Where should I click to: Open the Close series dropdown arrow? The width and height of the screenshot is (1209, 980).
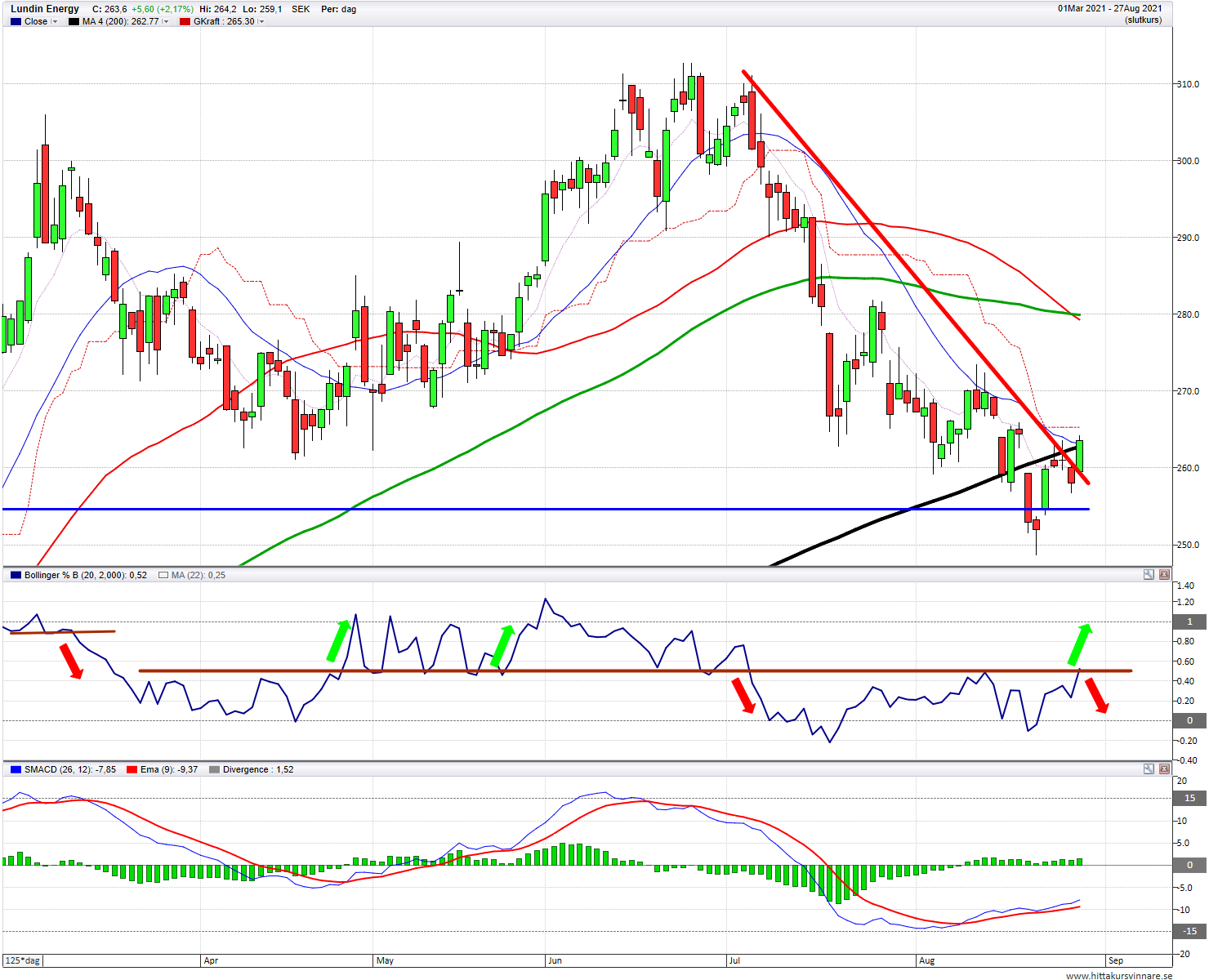(x=55, y=22)
